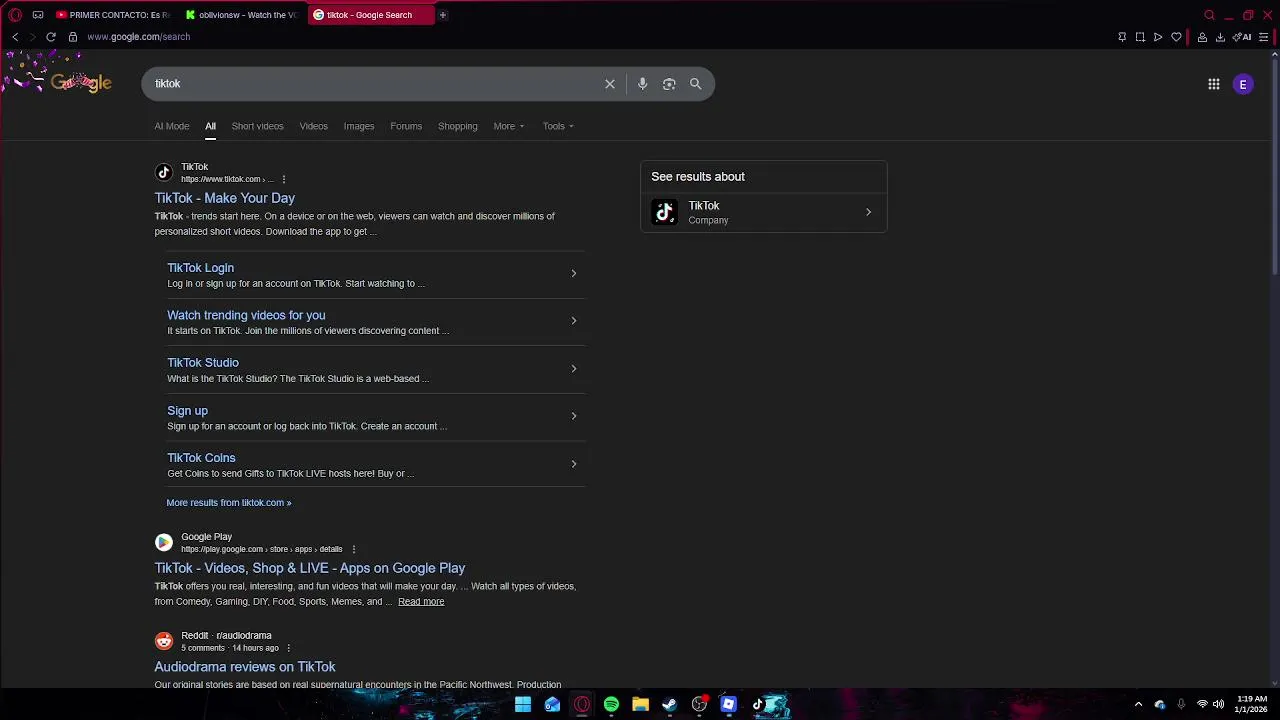Image resolution: width=1280 pixels, height=720 pixels.
Task: Open the site security padlock info
Action: [73, 37]
